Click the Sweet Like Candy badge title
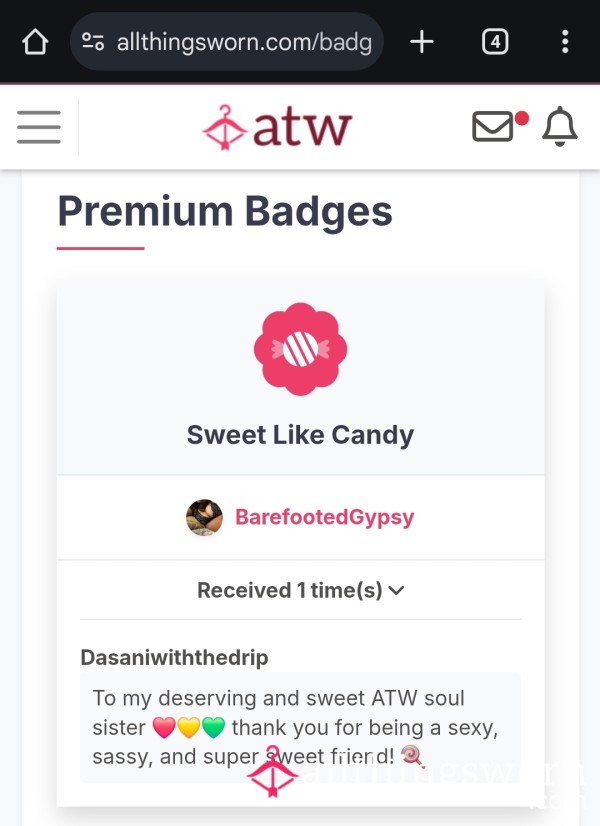Viewport: 600px width, 826px height. (300, 435)
